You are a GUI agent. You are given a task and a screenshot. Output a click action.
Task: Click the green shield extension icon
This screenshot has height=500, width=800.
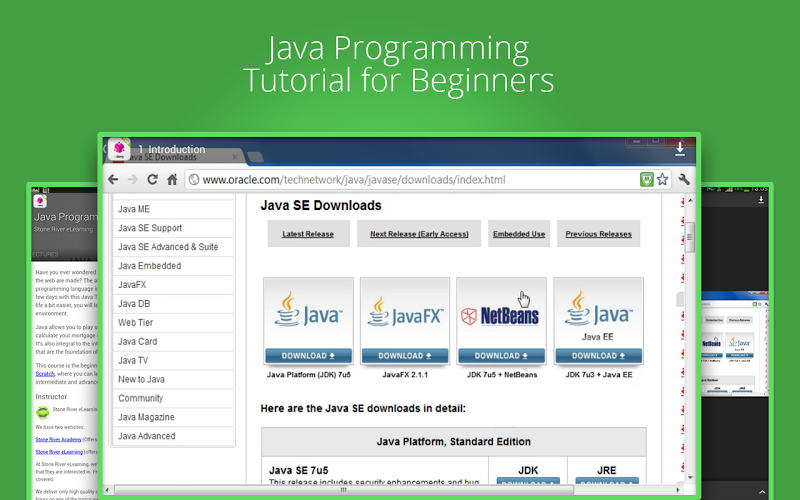tap(646, 180)
